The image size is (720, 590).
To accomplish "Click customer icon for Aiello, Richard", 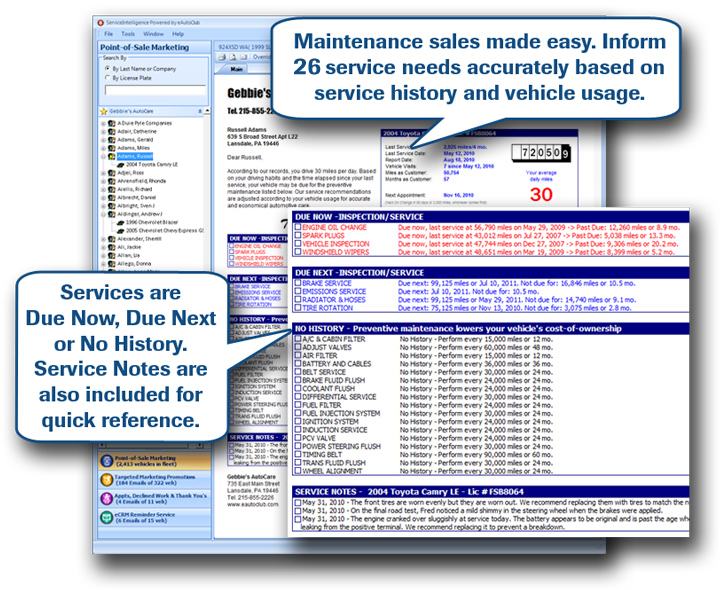I will tap(112, 189).
